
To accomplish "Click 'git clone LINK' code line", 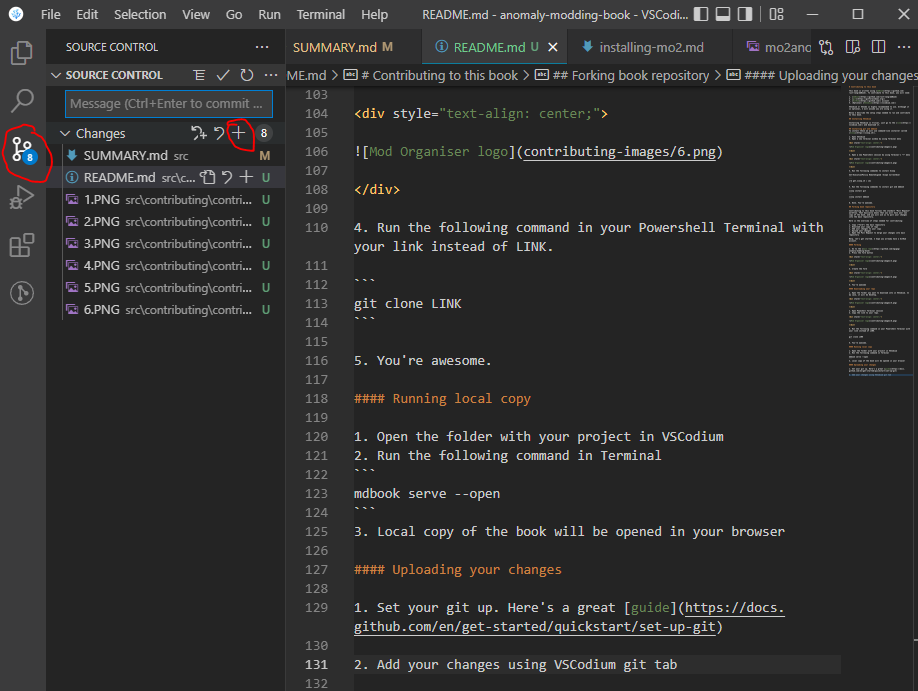I will [407, 303].
